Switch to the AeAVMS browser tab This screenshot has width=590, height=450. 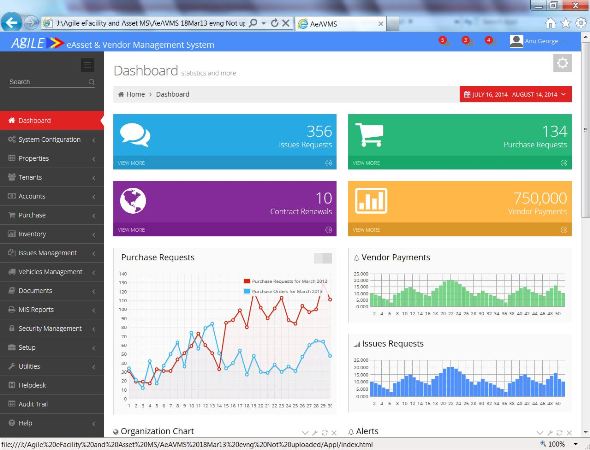click(x=341, y=24)
